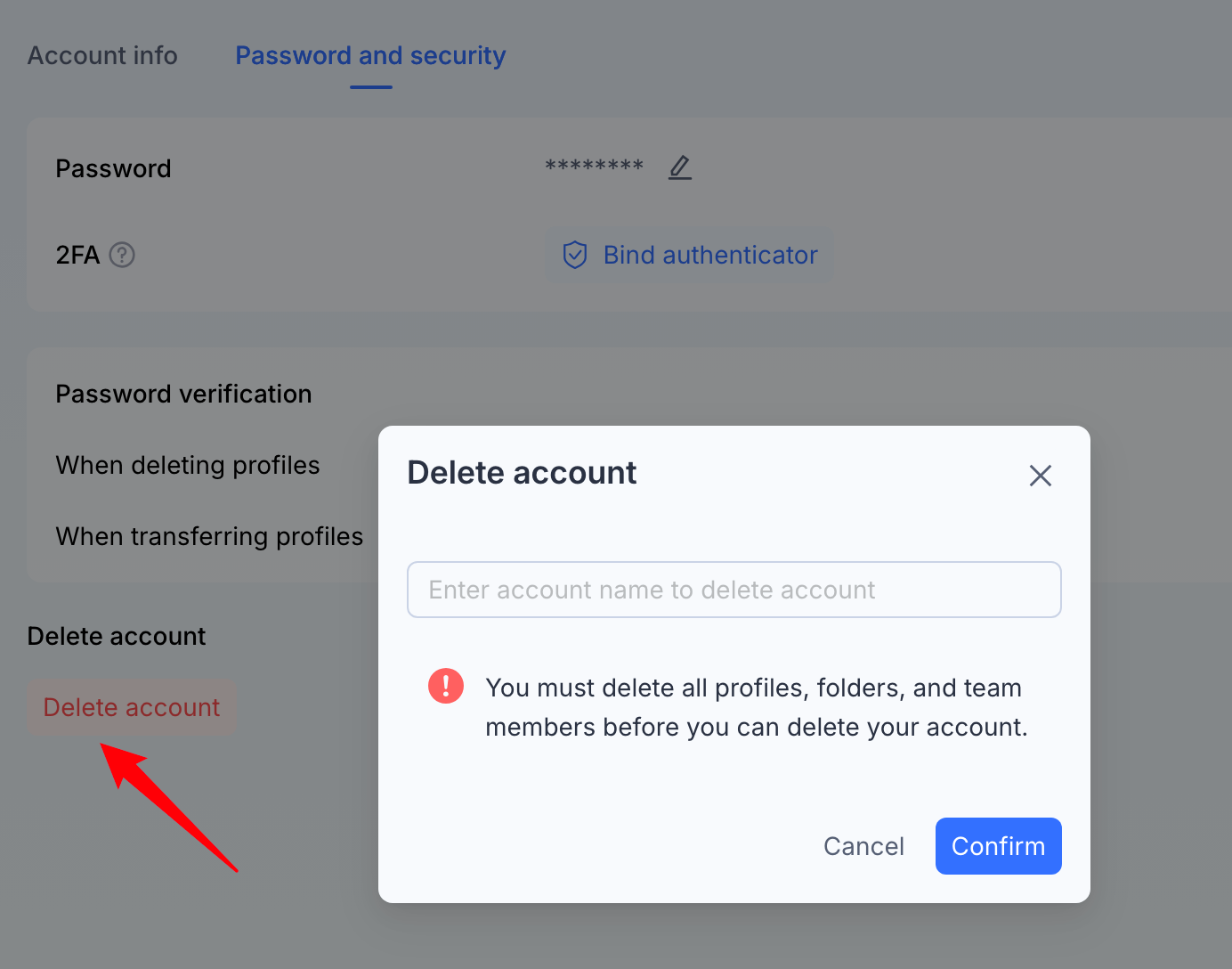Click the When deleting profiles row
The width and height of the screenshot is (1232, 969).
click(188, 465)
